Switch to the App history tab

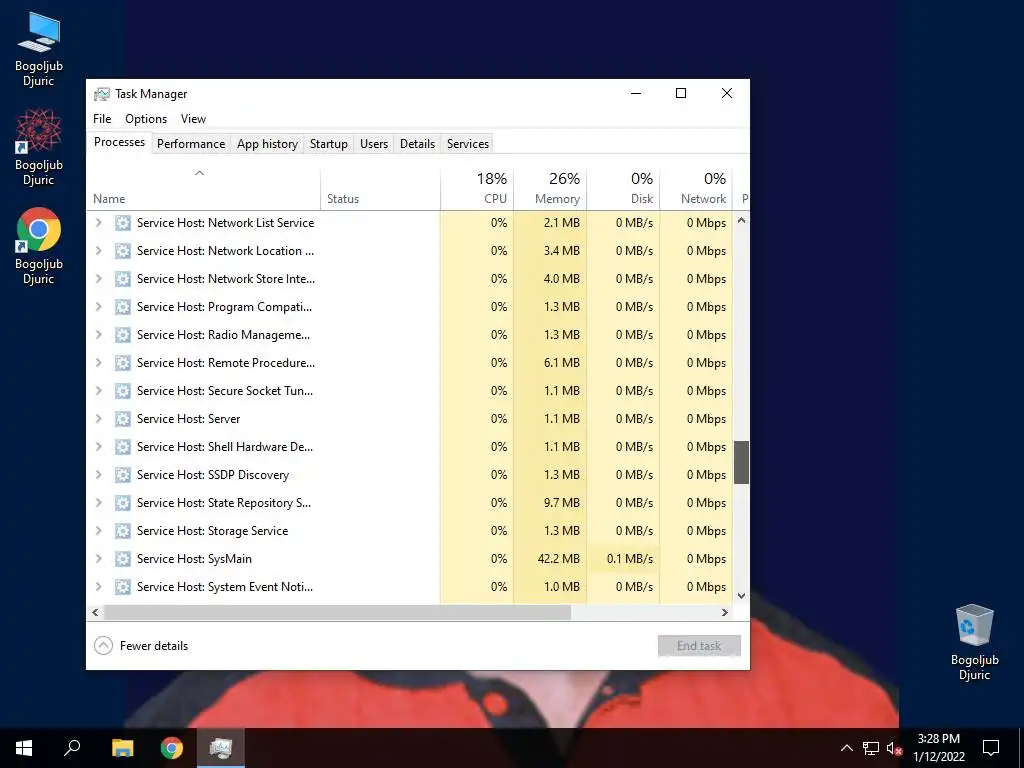pos(267,144)
